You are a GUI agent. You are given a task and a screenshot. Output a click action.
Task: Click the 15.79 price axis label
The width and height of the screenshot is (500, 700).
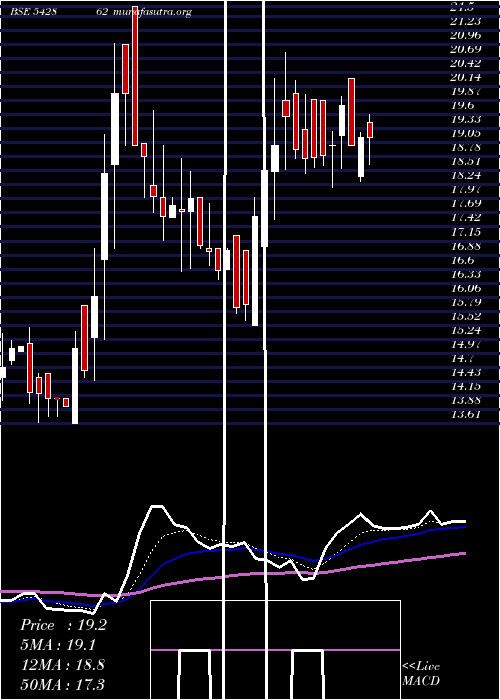tap(466, 302)
